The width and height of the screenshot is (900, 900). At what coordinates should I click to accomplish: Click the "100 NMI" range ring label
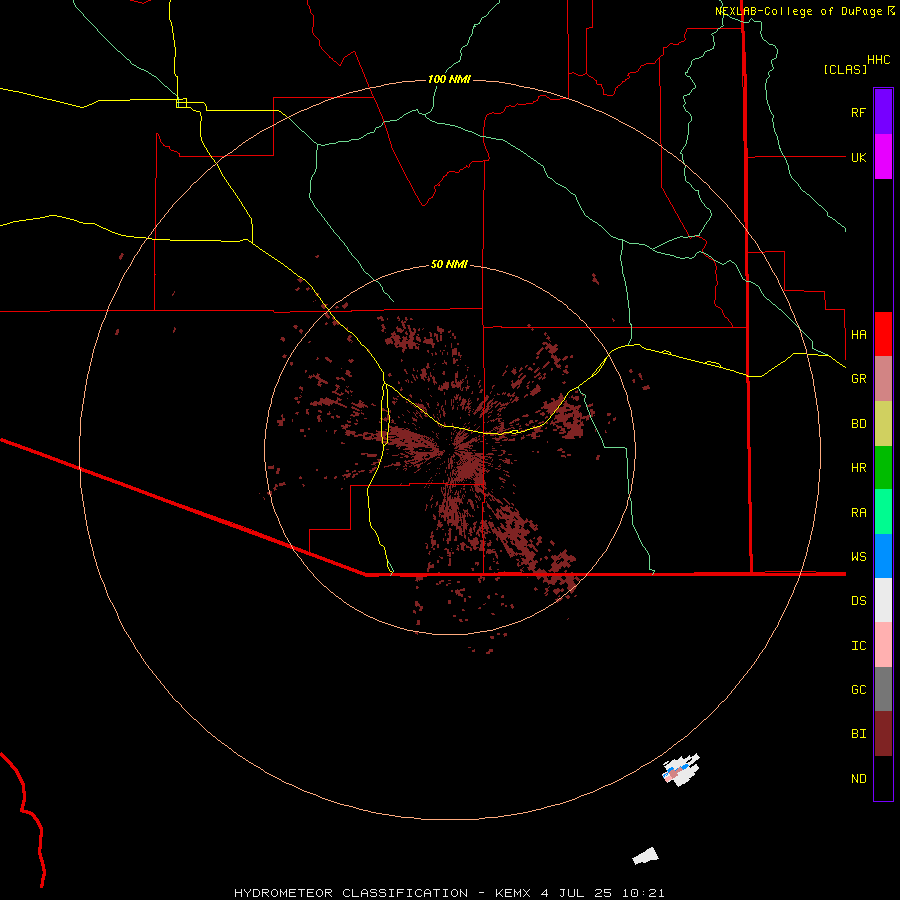(x=449, y=79)
